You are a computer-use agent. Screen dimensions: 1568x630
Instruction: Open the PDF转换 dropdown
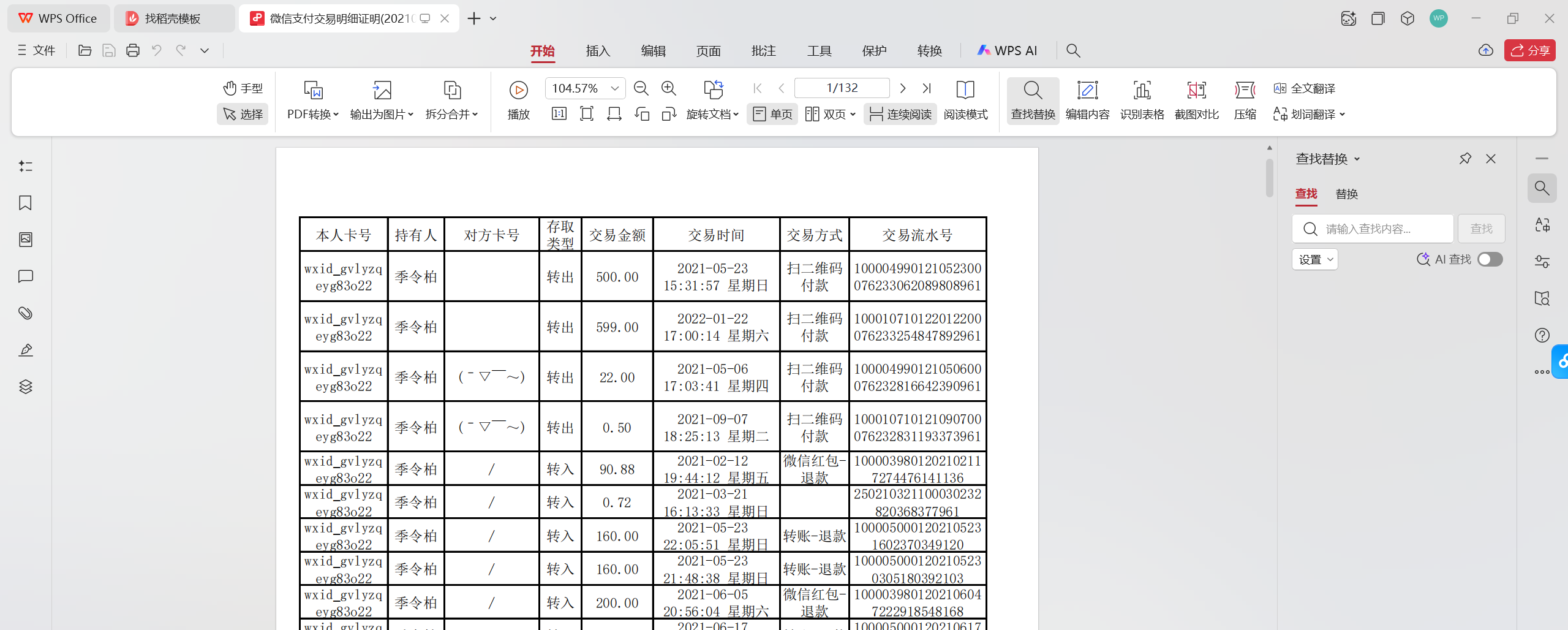(313, 114)
